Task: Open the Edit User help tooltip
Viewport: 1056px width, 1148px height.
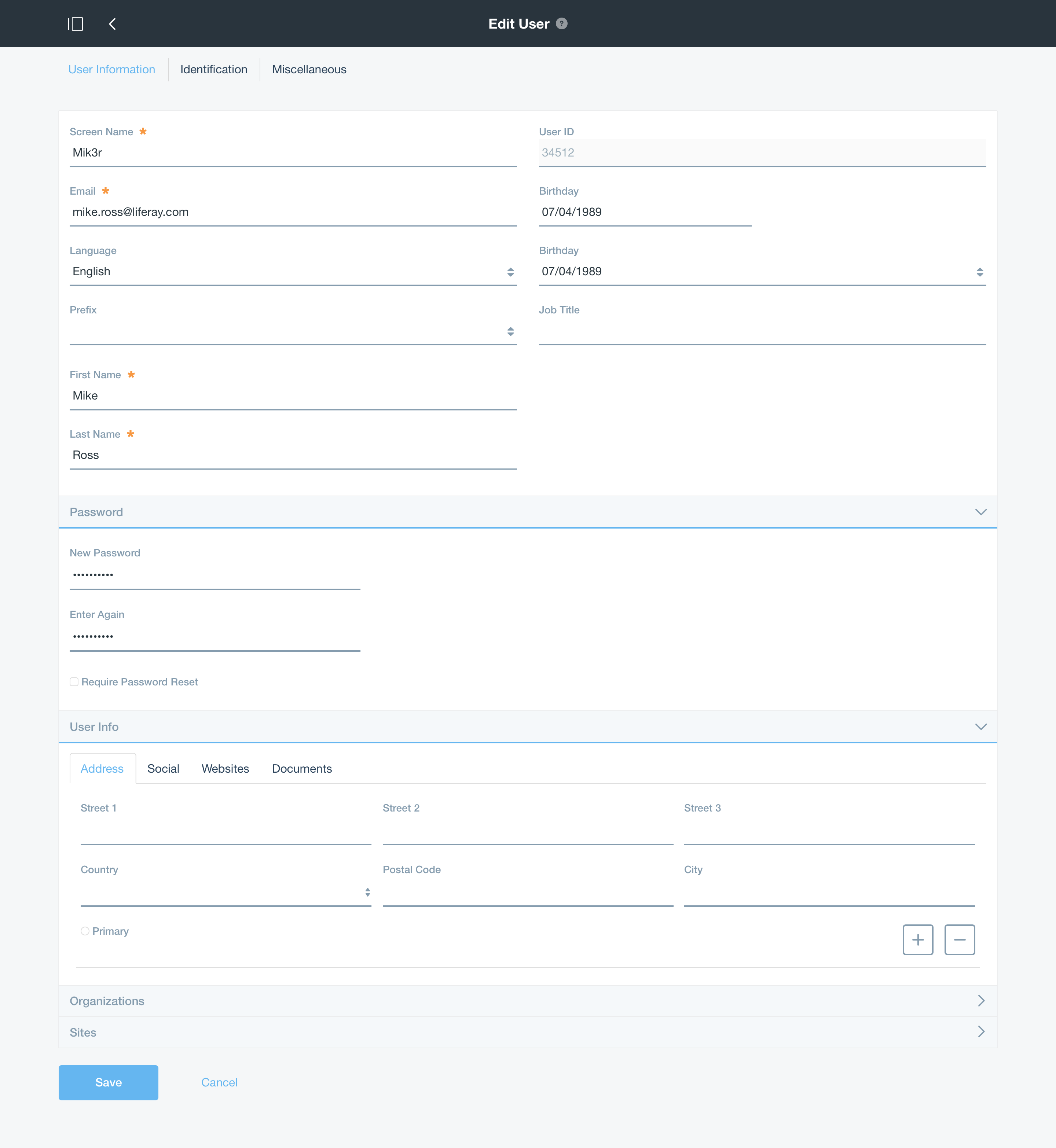Action: pos(562,23)
